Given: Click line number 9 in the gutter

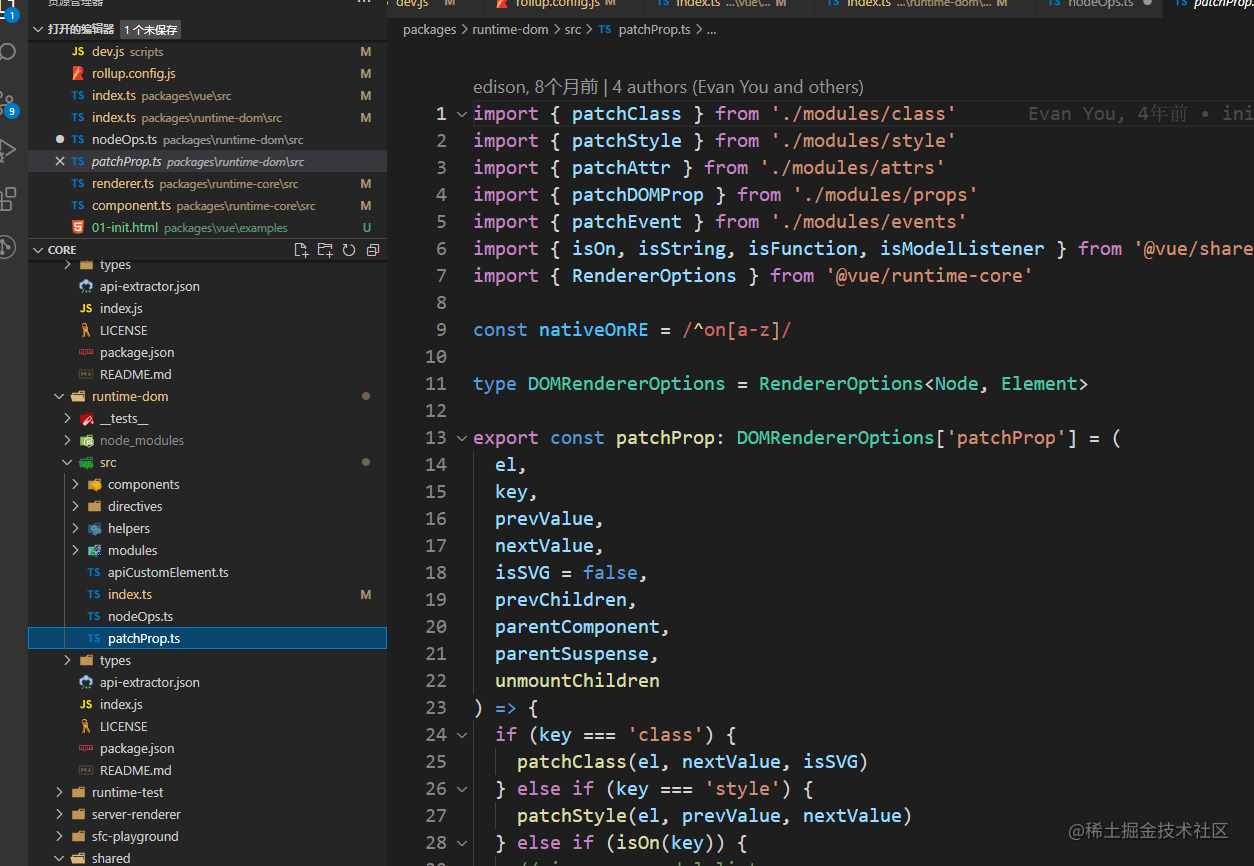Looking at the screenshot, I should [441, 330].
